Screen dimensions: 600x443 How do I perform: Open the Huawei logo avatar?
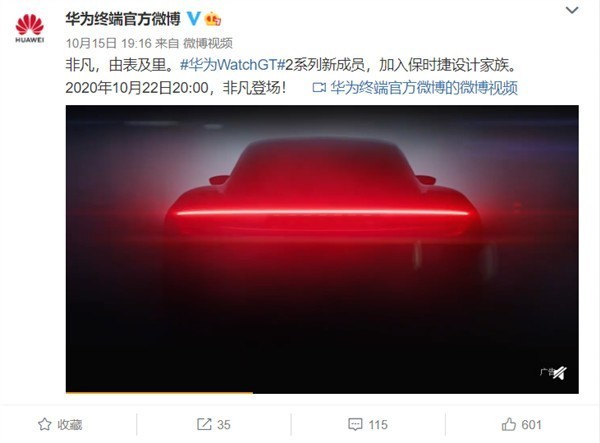(x=29, y=28)
